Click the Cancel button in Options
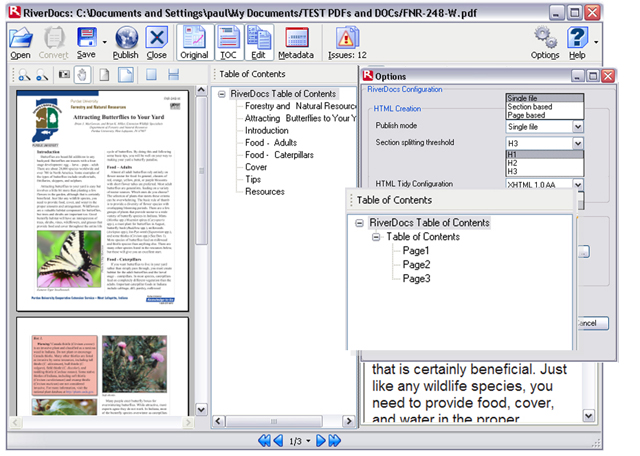The height and width of the screenshot is (456, 640). pyautogui.click(x=593, y=323)
